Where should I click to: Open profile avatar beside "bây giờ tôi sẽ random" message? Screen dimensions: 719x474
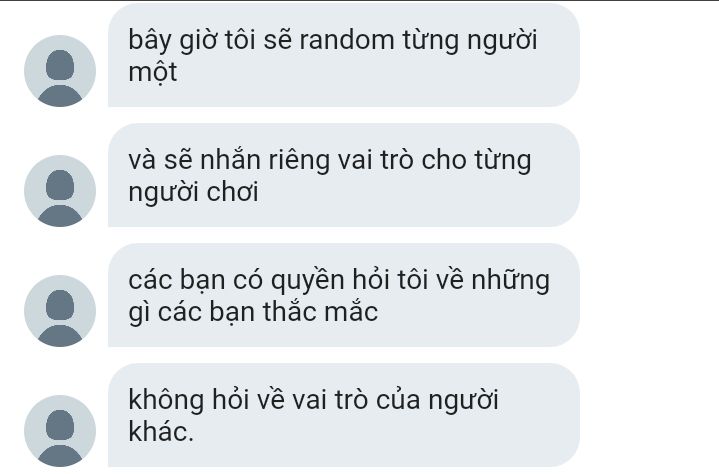pyautogui.click(x=60, y=71)
